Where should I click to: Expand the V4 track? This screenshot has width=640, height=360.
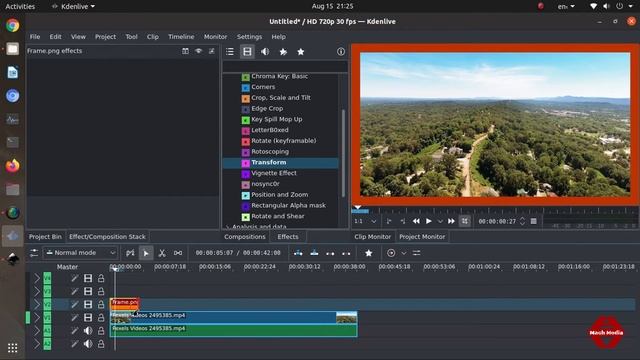click(37, 278)
